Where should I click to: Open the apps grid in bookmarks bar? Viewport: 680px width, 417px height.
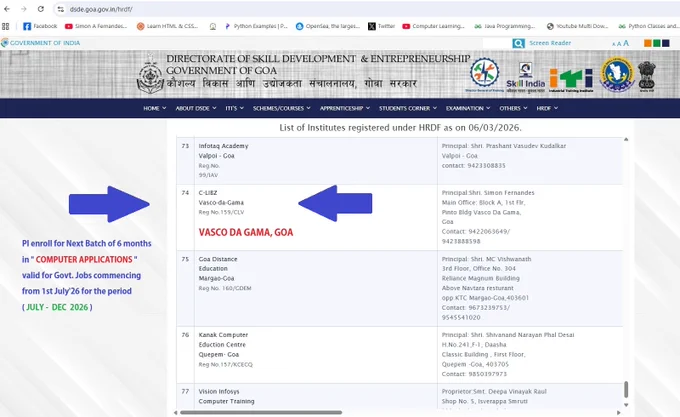coord(6,26)
